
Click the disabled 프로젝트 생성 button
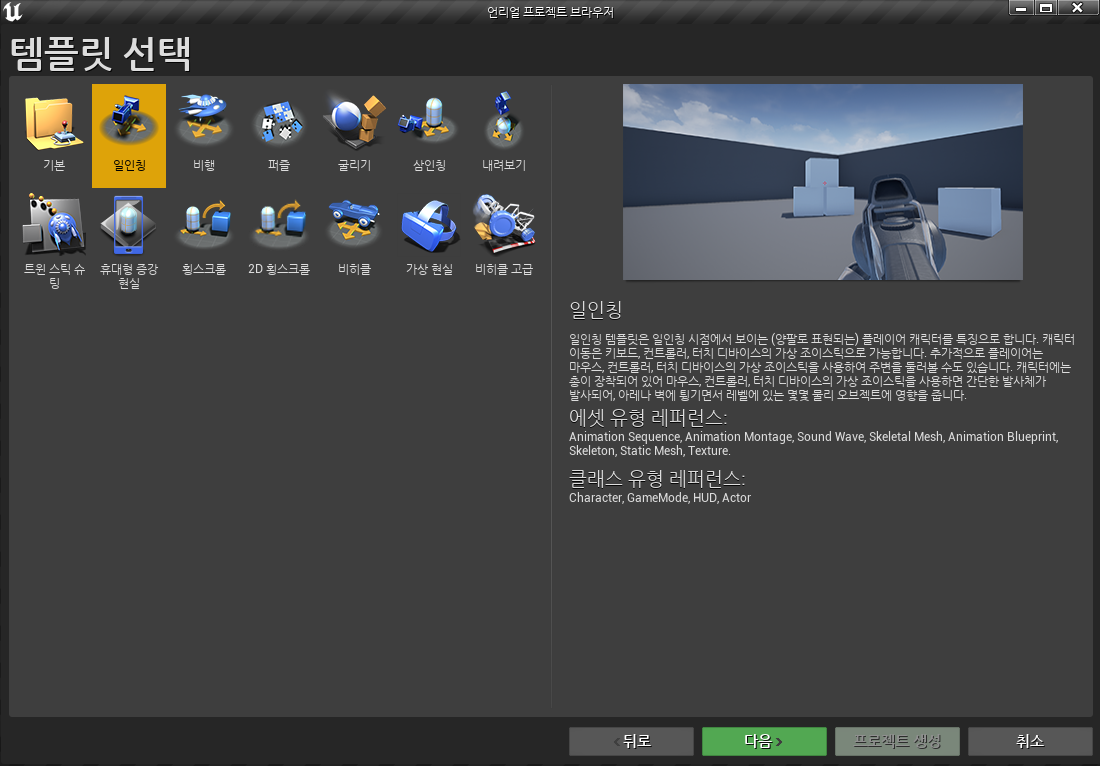897,741
